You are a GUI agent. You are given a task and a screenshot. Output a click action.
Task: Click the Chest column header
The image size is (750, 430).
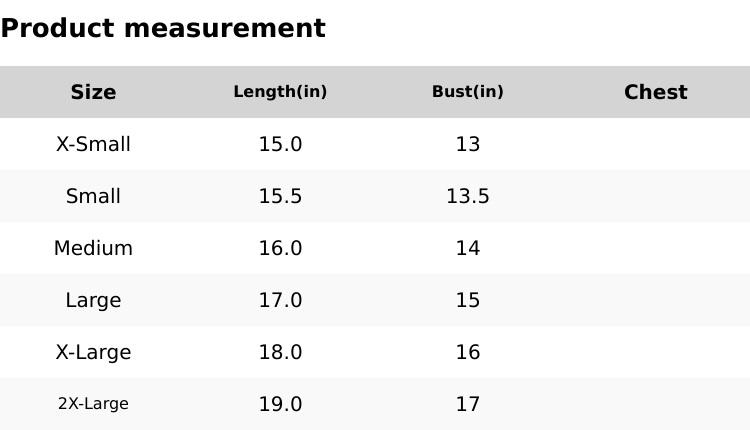click(655, 92)
